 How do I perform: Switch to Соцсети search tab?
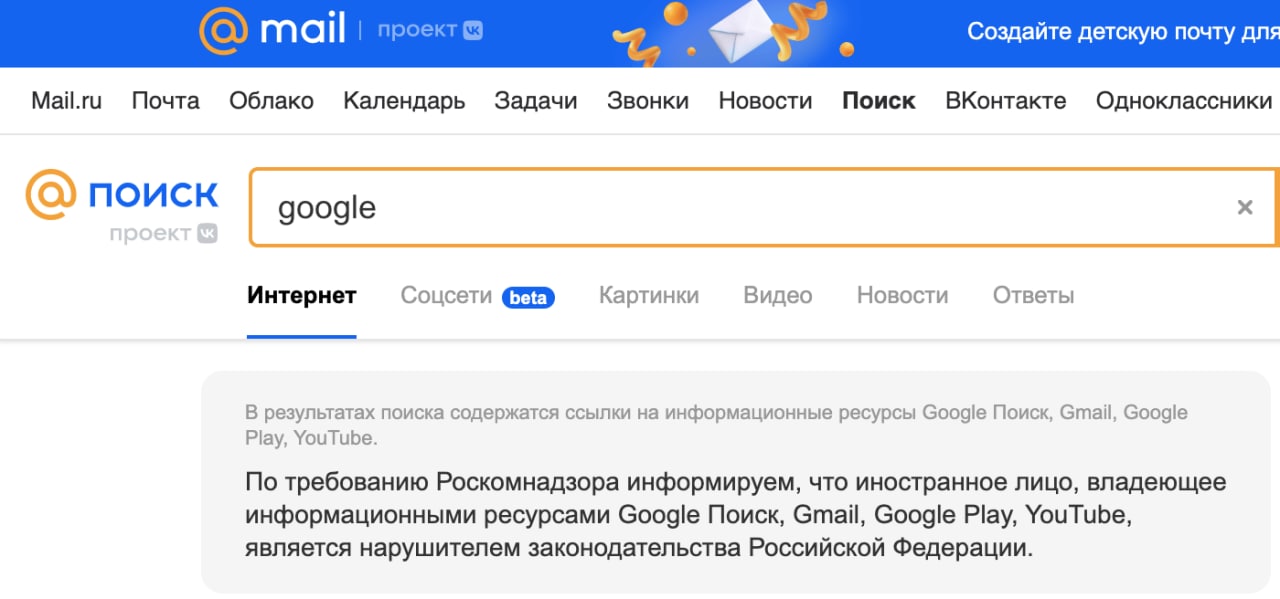446,296
